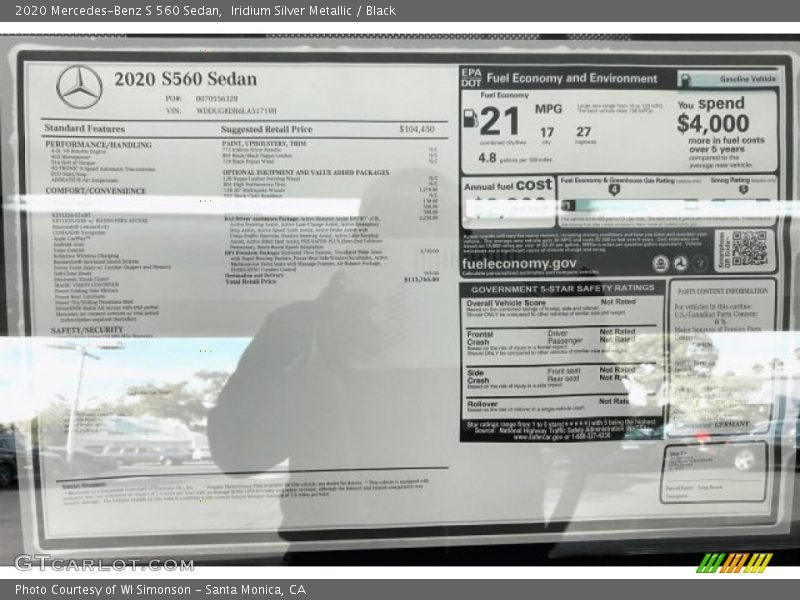Image resolution: width=800 pixels, height=600 pixels.
Task: Select the $113,765.00 total amount
Action: 421,280
